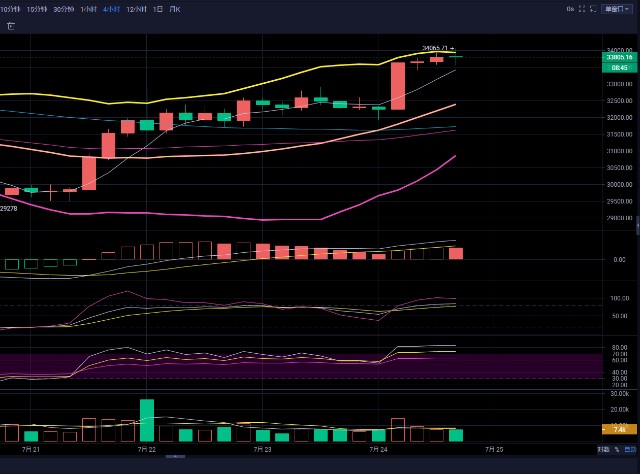Toggle the 自动 auto scale option
The image size is (640, 474).
631,450
